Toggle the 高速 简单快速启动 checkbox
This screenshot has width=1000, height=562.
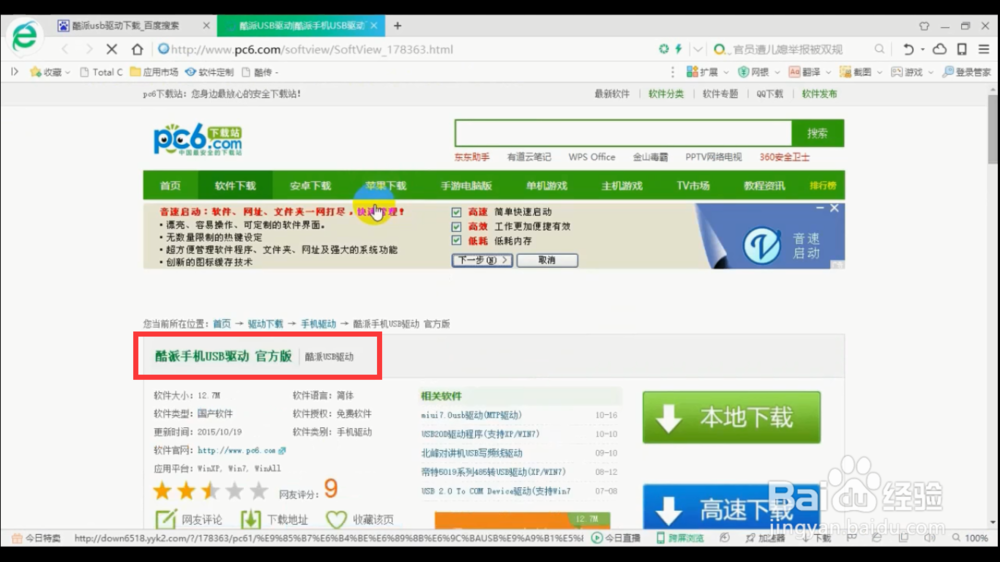456,212
